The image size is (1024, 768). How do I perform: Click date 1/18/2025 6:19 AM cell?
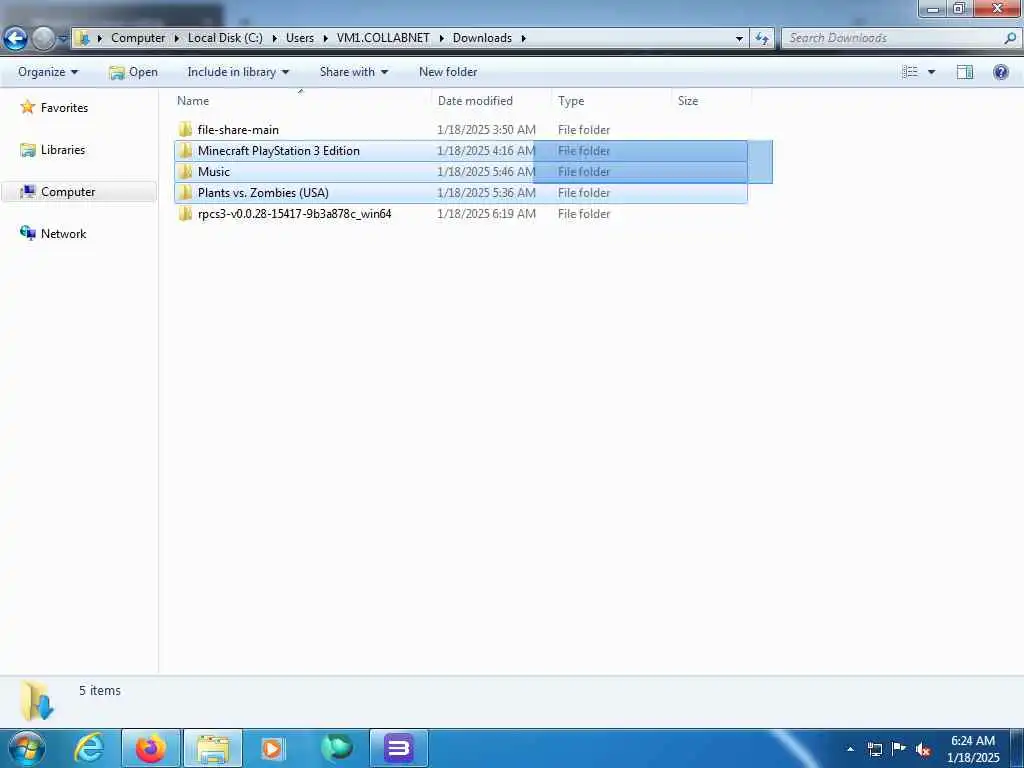(x=487, y=214)
